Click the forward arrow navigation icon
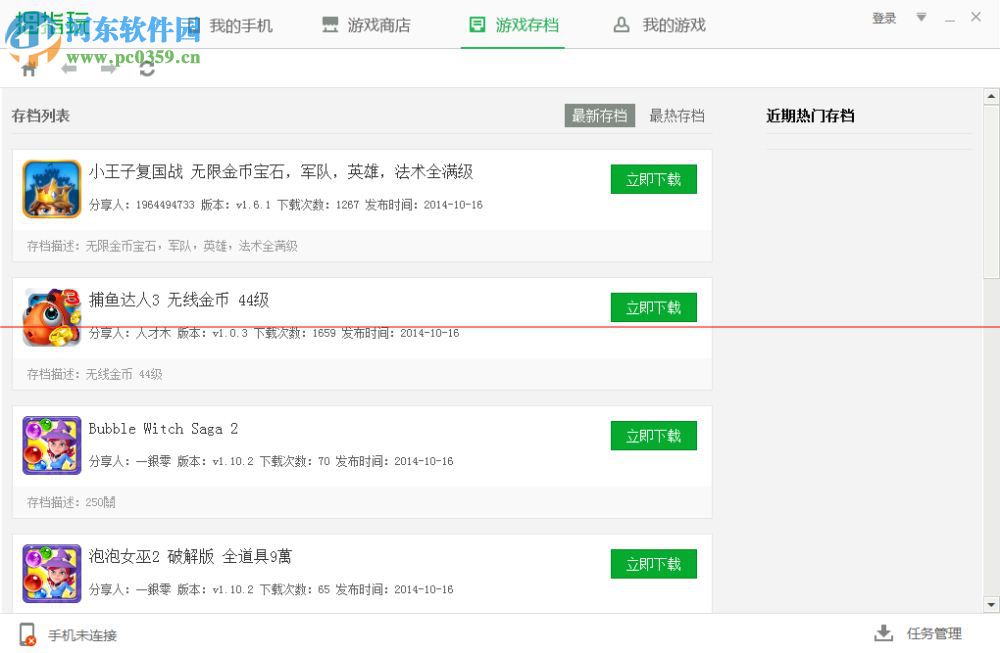This screenshot has height=653, width=1000. [x=108, y=69]
